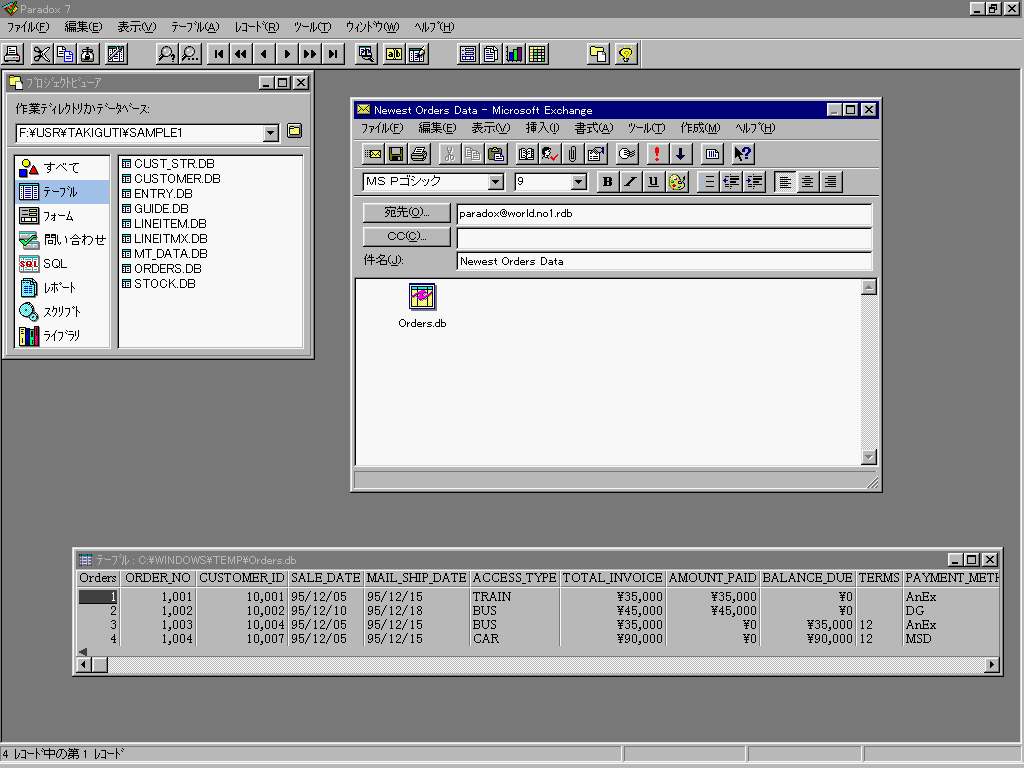This screenshot has height=768, width=1024.
Task: Open Paradox ツール(T) menu
Action: point(312,27)
